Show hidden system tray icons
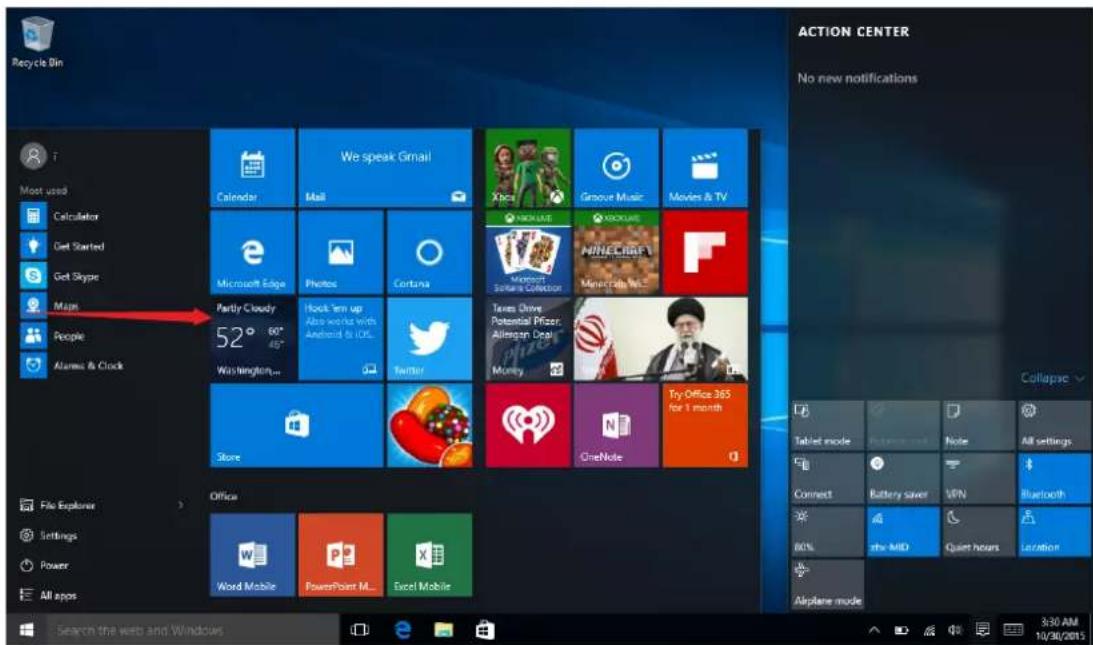1093x645 pixels. (x=875, y=631)
